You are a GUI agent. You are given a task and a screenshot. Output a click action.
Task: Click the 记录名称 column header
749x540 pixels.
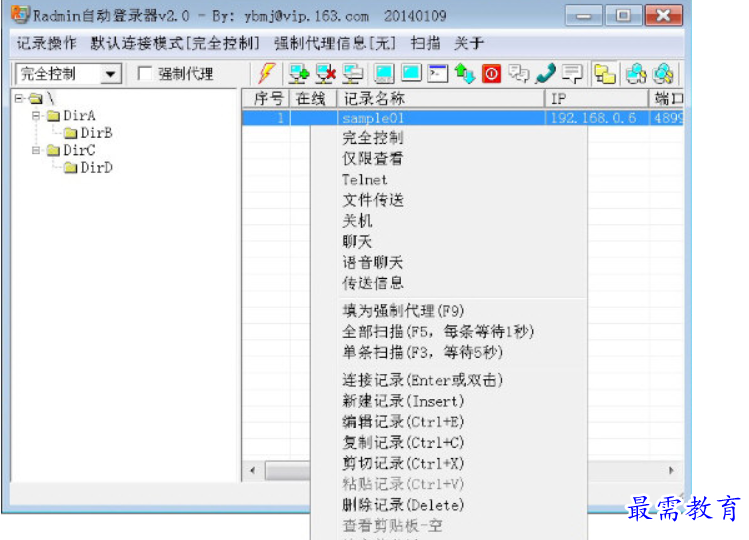point(441,99)
